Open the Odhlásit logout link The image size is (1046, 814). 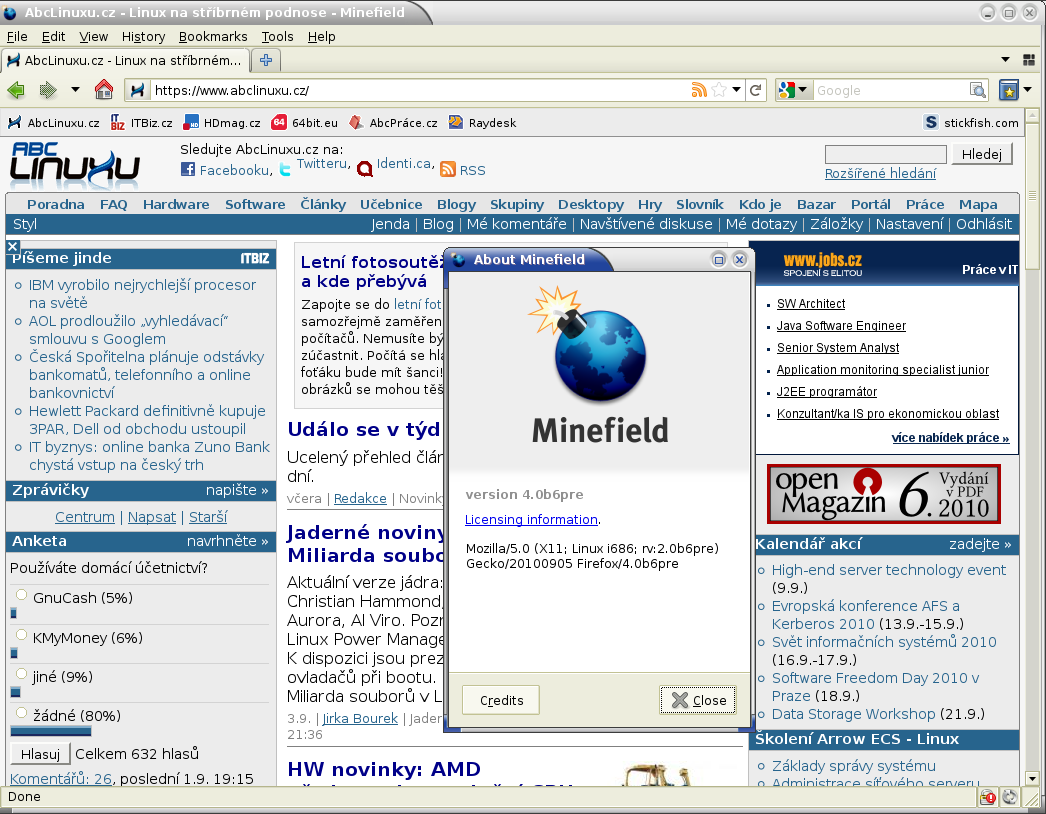(984, 224)
